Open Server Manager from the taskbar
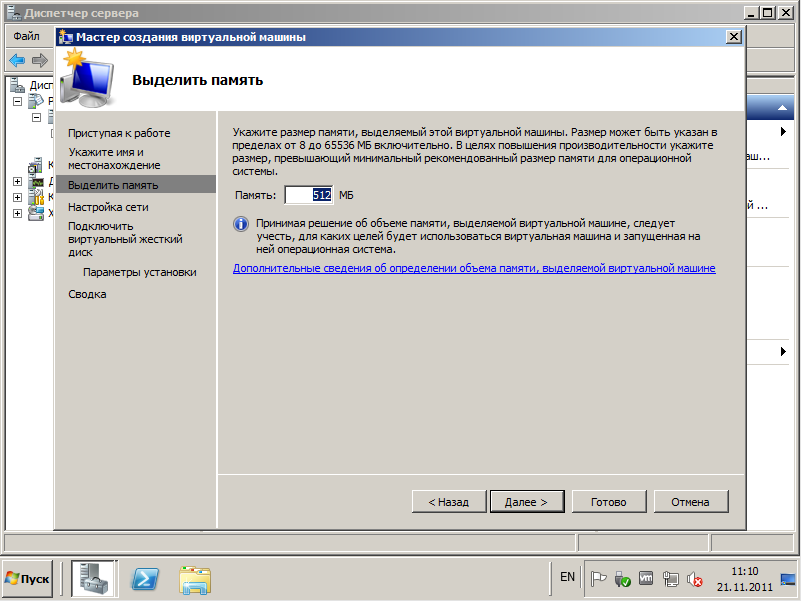This screenshot has width=802, height=602. (x=94, y=578)
